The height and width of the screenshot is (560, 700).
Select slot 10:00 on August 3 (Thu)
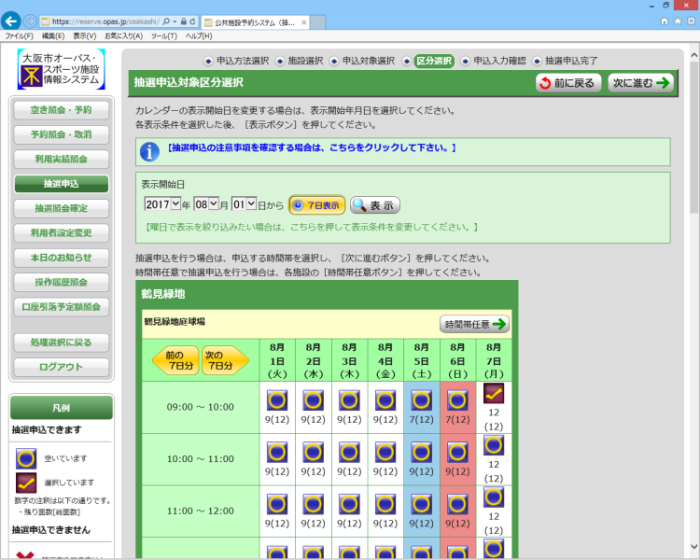pyautogui.click(x=349, y=452)
